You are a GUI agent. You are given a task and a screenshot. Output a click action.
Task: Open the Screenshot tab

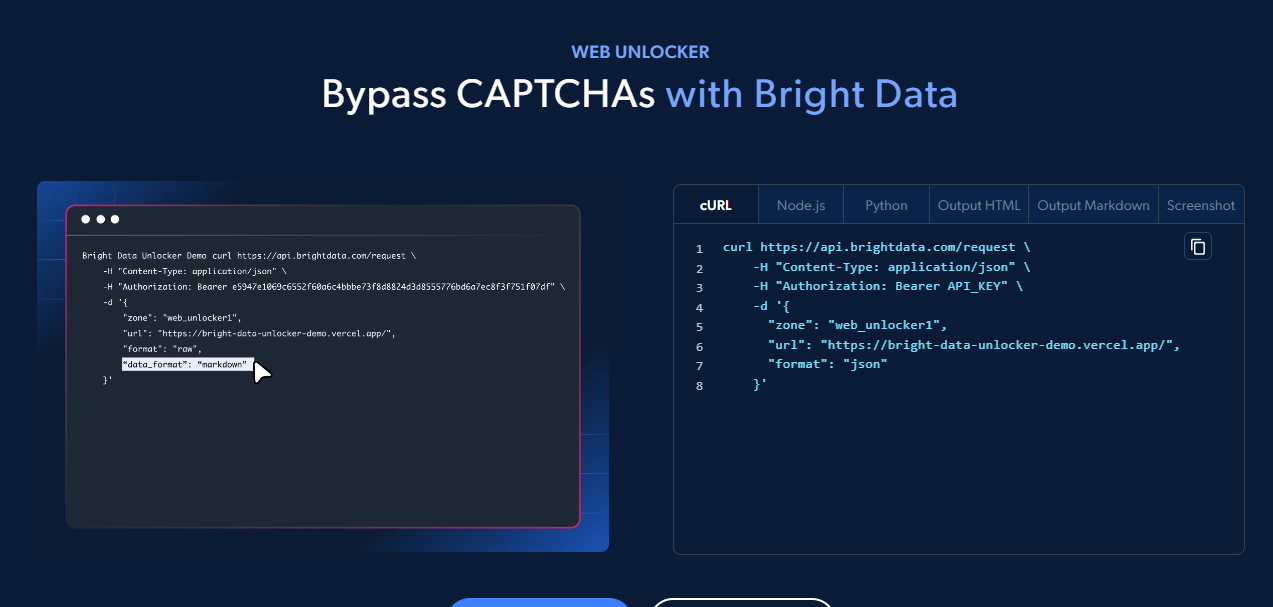(1201, 205)
